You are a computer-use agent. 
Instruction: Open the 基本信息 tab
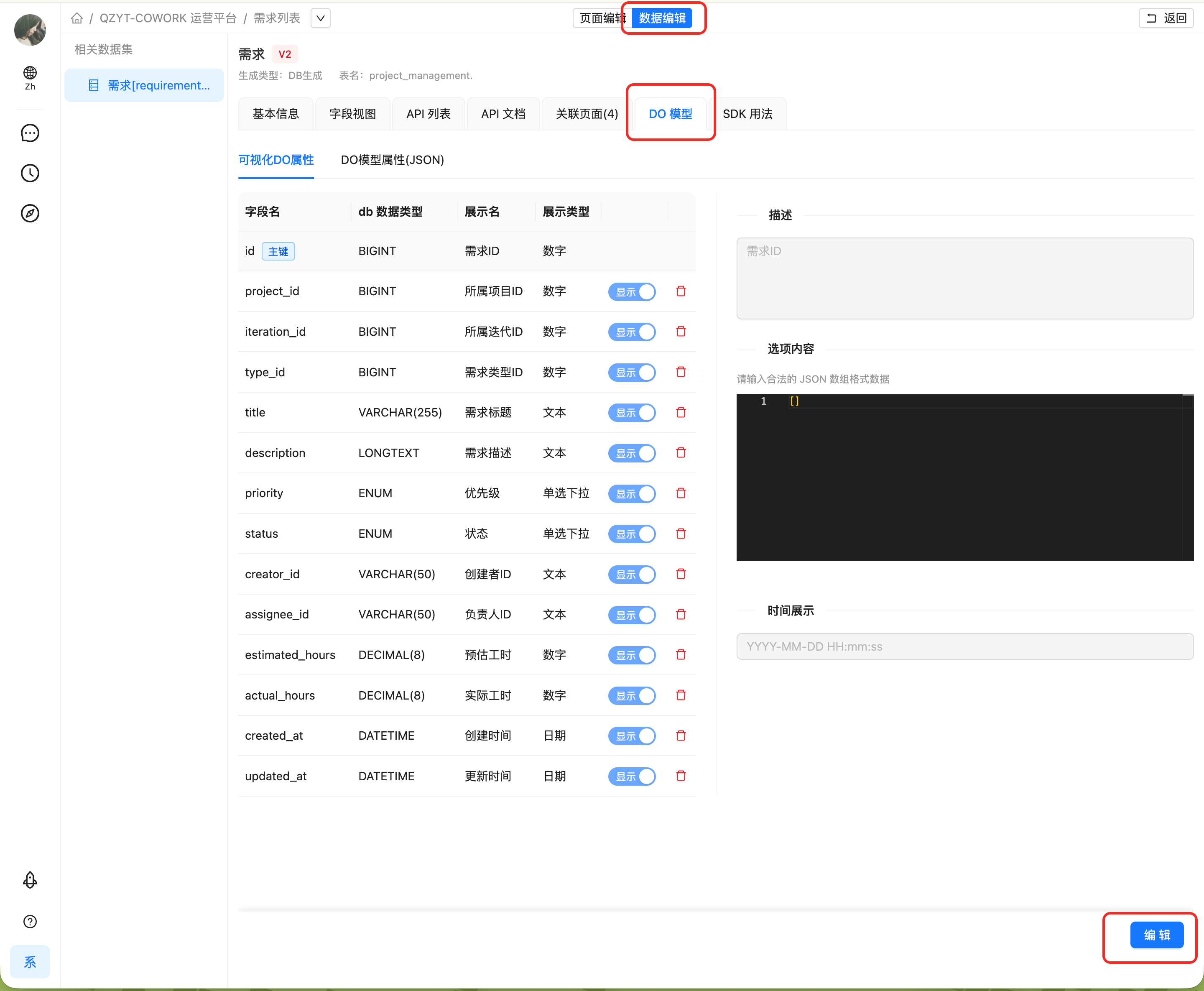(275, 114)
